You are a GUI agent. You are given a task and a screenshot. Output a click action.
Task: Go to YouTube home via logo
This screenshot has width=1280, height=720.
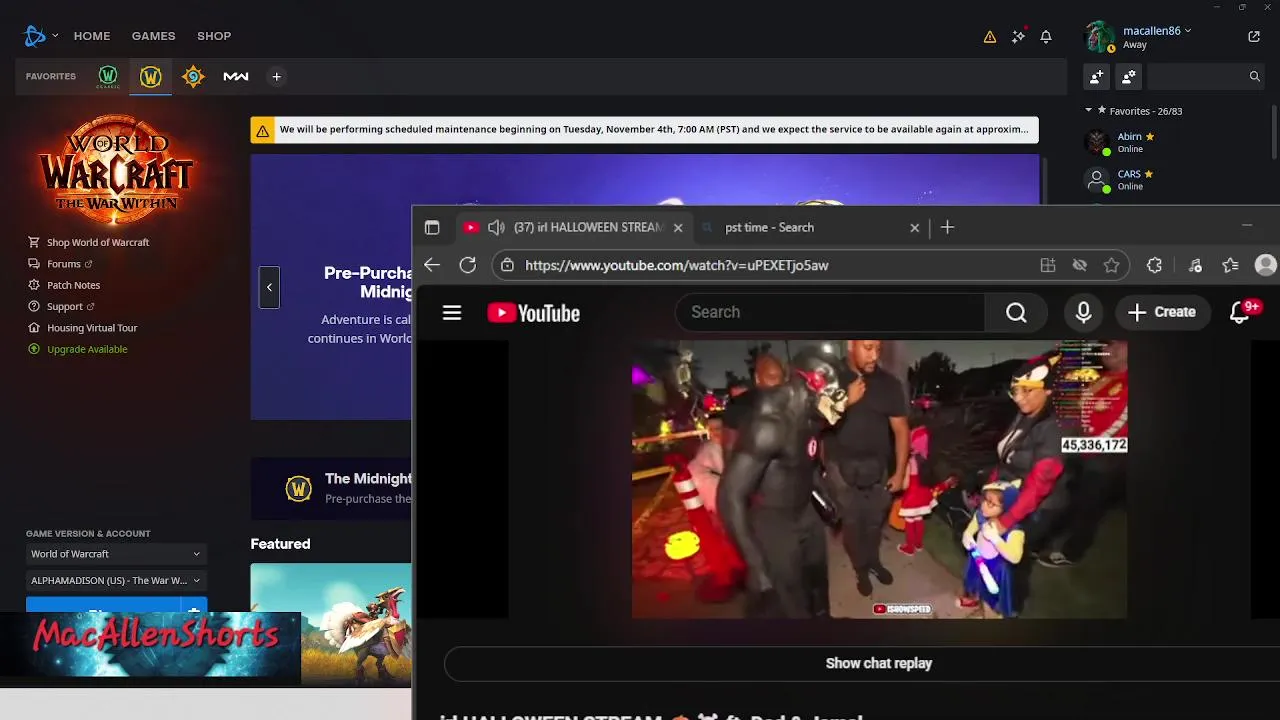[x=533, y=313]
